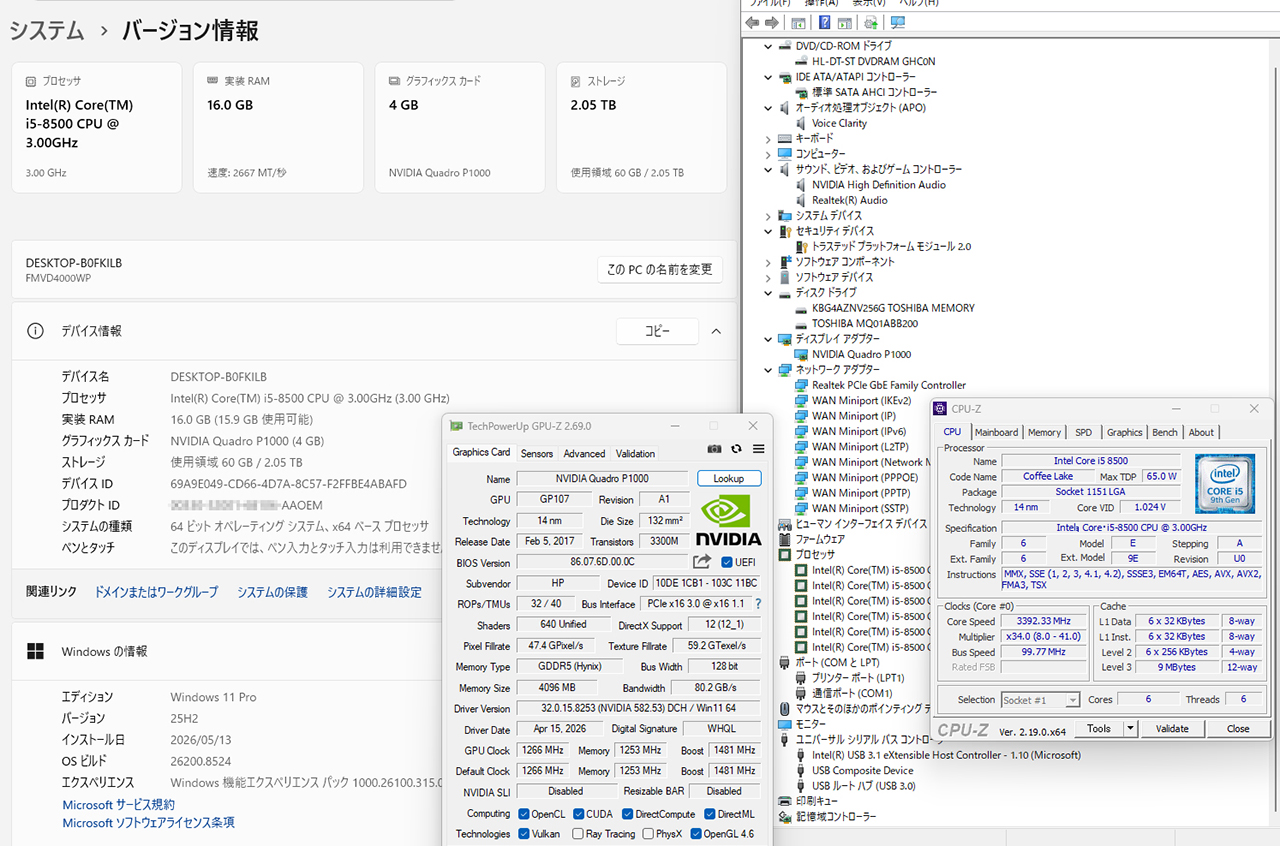Collapse the ディスプレイ アダプター tree node

(x=768, y=340)
